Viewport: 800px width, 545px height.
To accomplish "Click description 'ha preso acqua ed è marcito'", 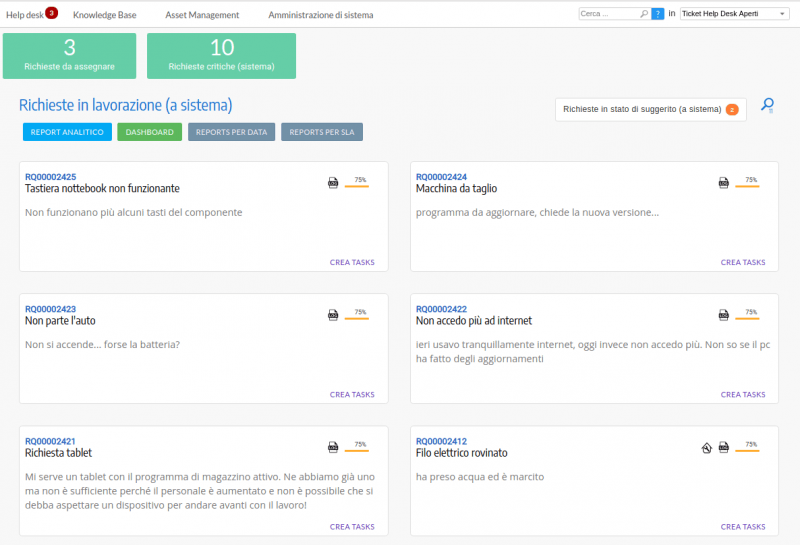I will tap(480, 477).
